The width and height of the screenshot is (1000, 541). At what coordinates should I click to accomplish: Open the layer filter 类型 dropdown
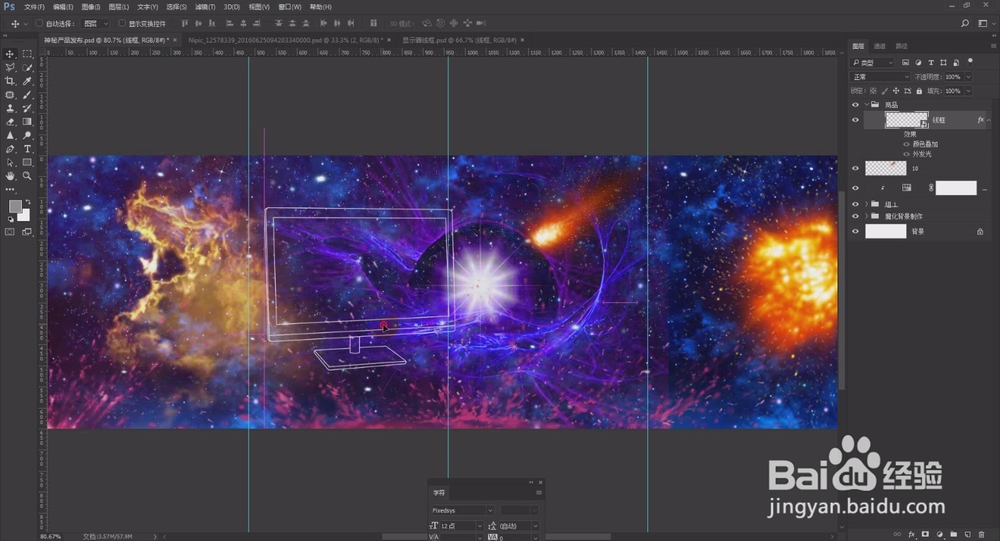(873, 63)
